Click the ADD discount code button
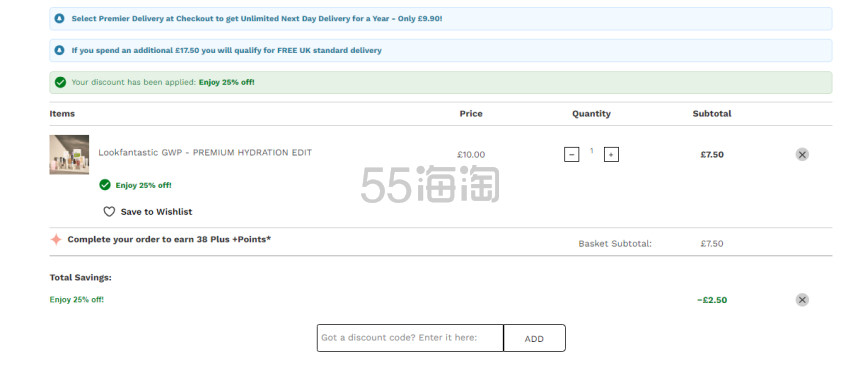The height and width of the screenshot is (368, 860). pyautogui.click(x=534, y=338)
